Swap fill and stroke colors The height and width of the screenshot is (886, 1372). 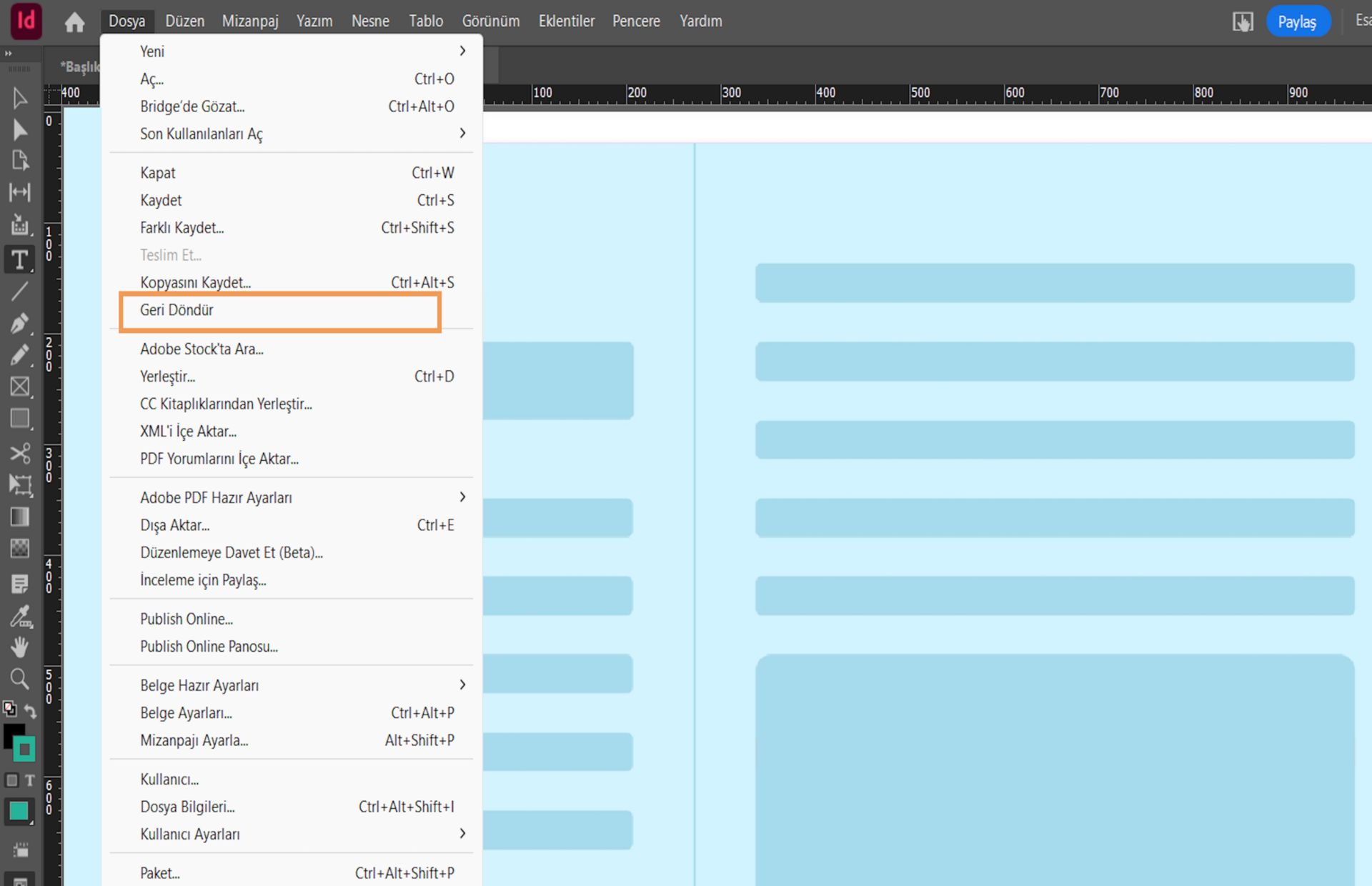tap(31, 711)
